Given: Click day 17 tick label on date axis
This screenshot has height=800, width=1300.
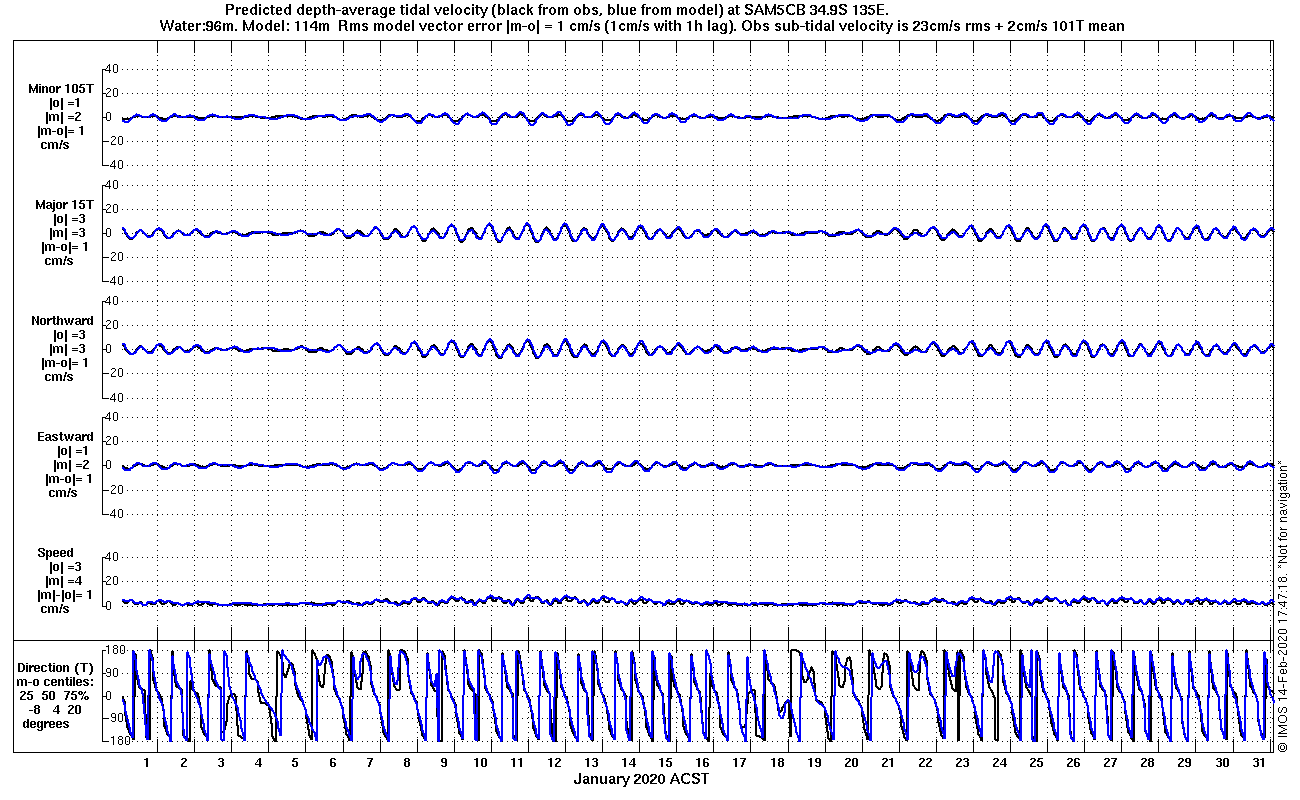Looking at the screenshot, I should tap(739, 762).
